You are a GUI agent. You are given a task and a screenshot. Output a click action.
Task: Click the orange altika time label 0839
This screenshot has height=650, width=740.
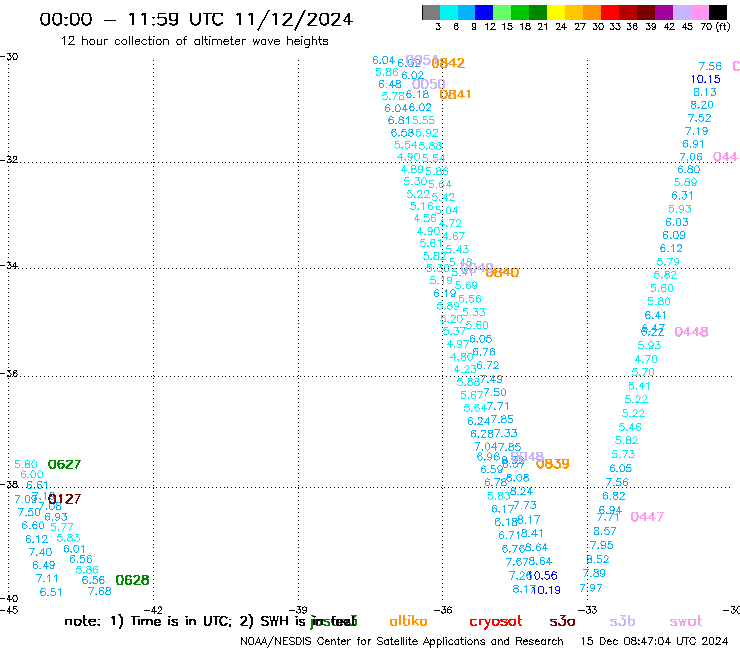click(x=553, y=464)
